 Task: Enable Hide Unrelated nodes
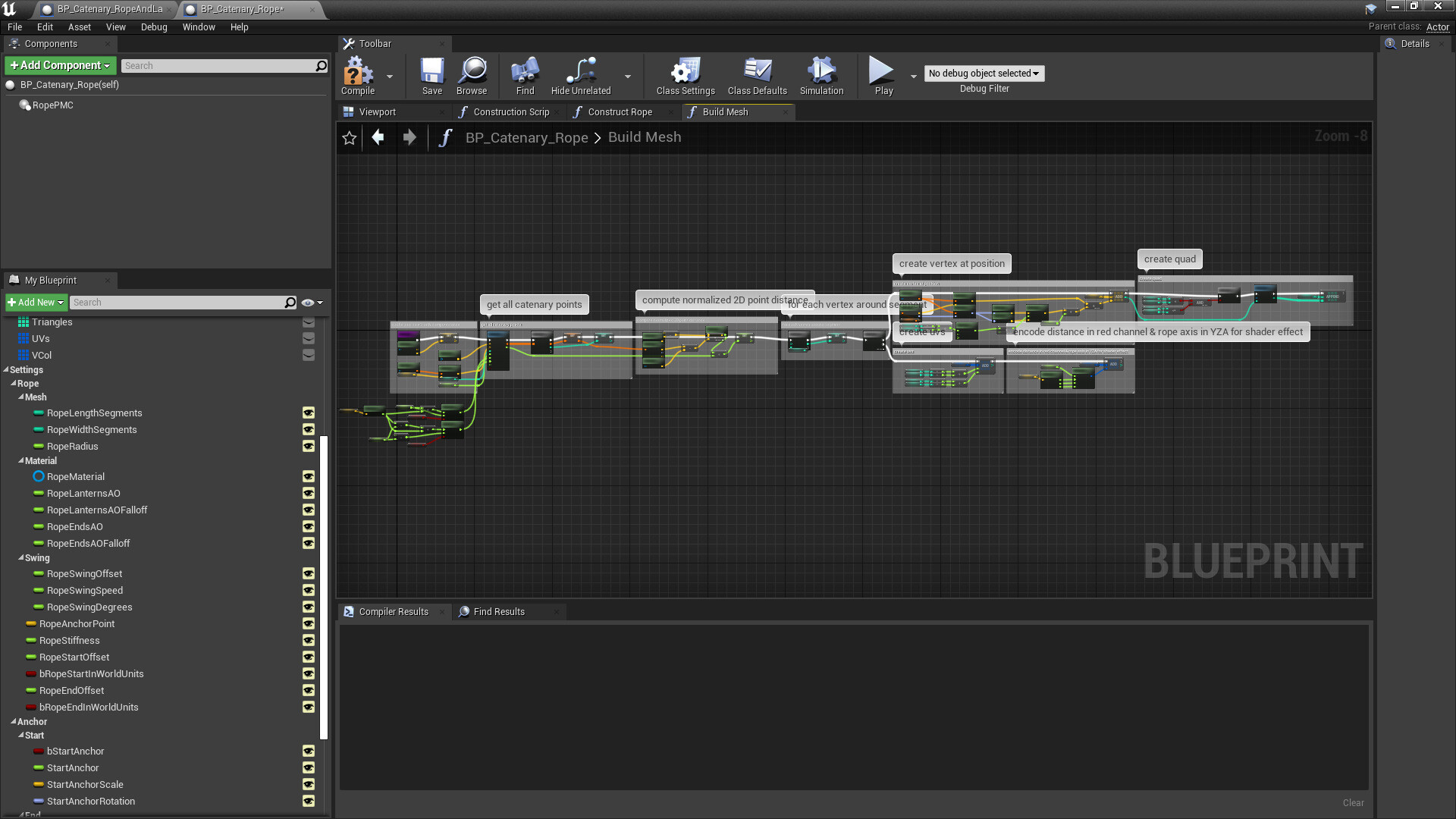(580, 75)
